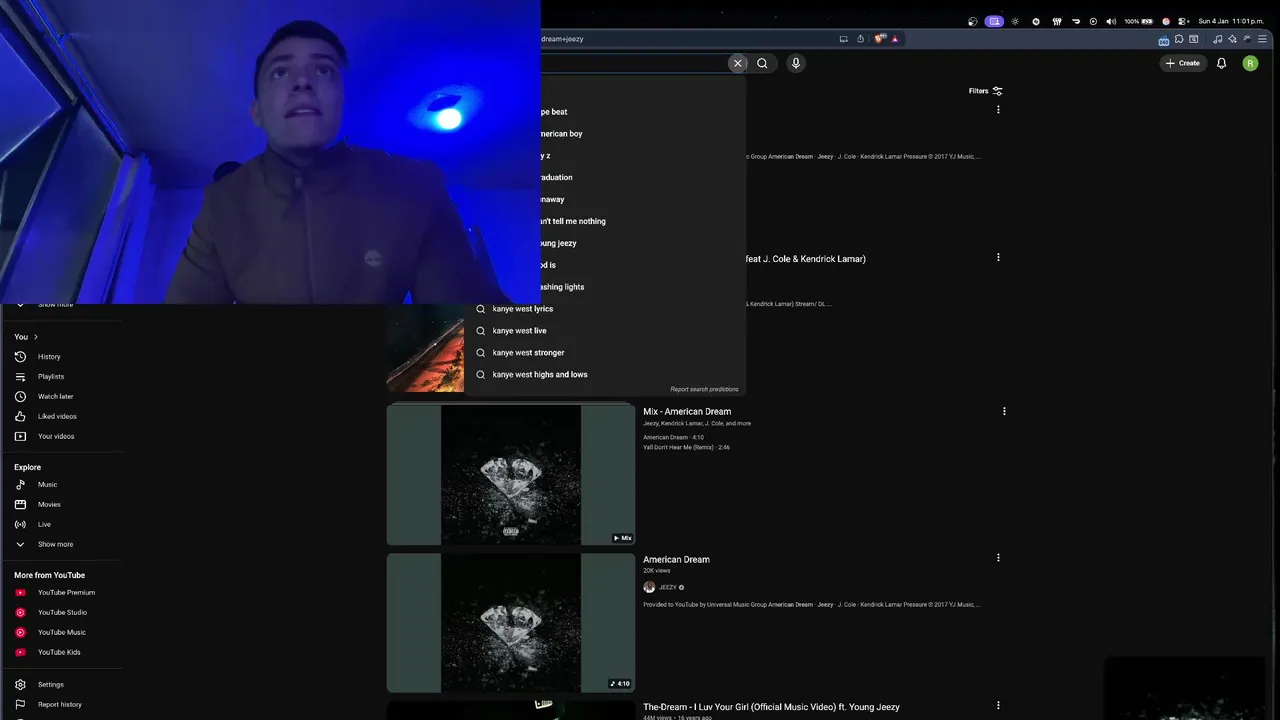Open The-Dream I Luv Your Girl video title
Image resolution: width=1280 pixels, height=720 pixels.
[x=771, y=707]
